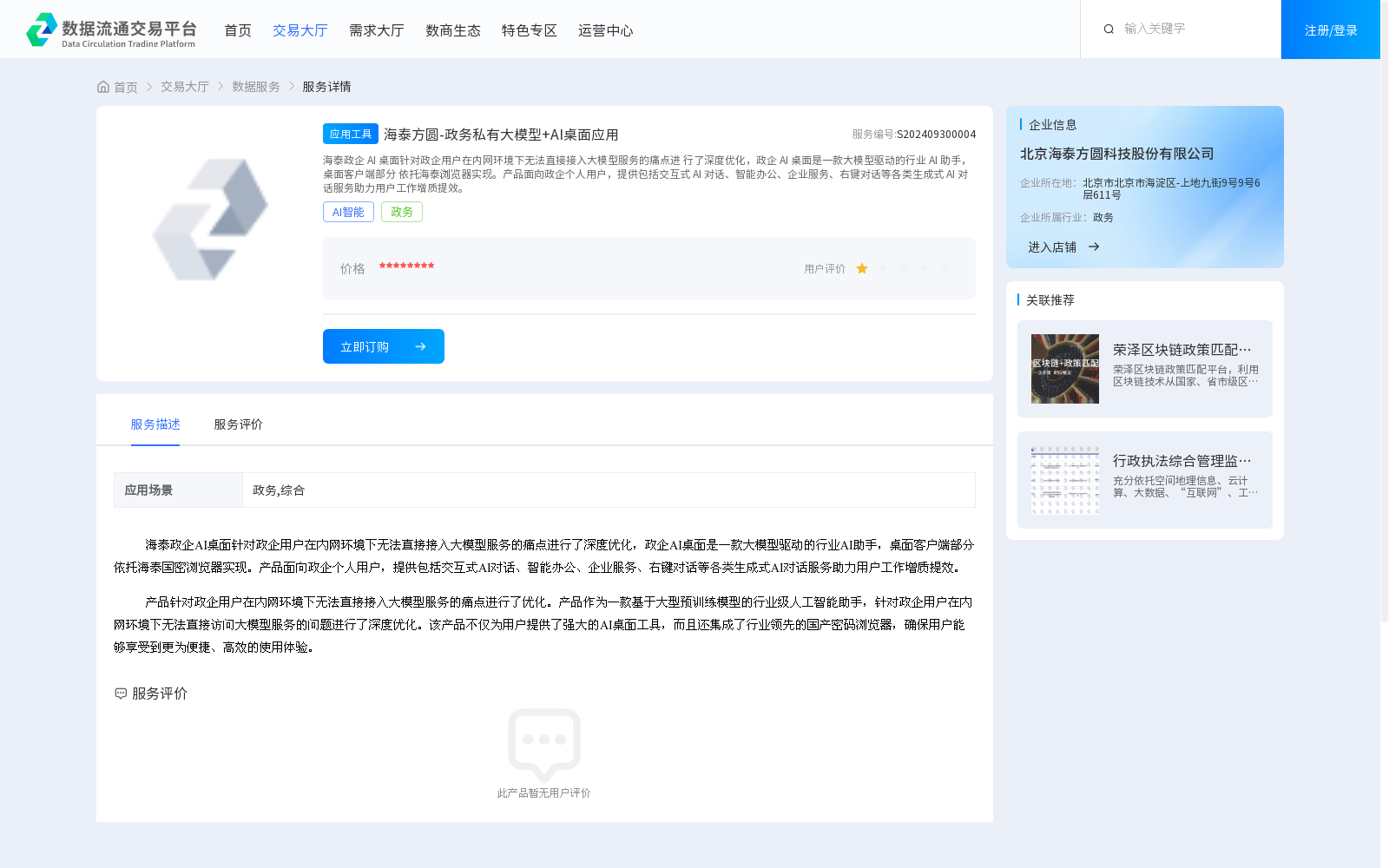Click the home icon in the breadcrumb
This screenshot has width=1389, height=868.
pyautogui.click(x=103, y=87)
